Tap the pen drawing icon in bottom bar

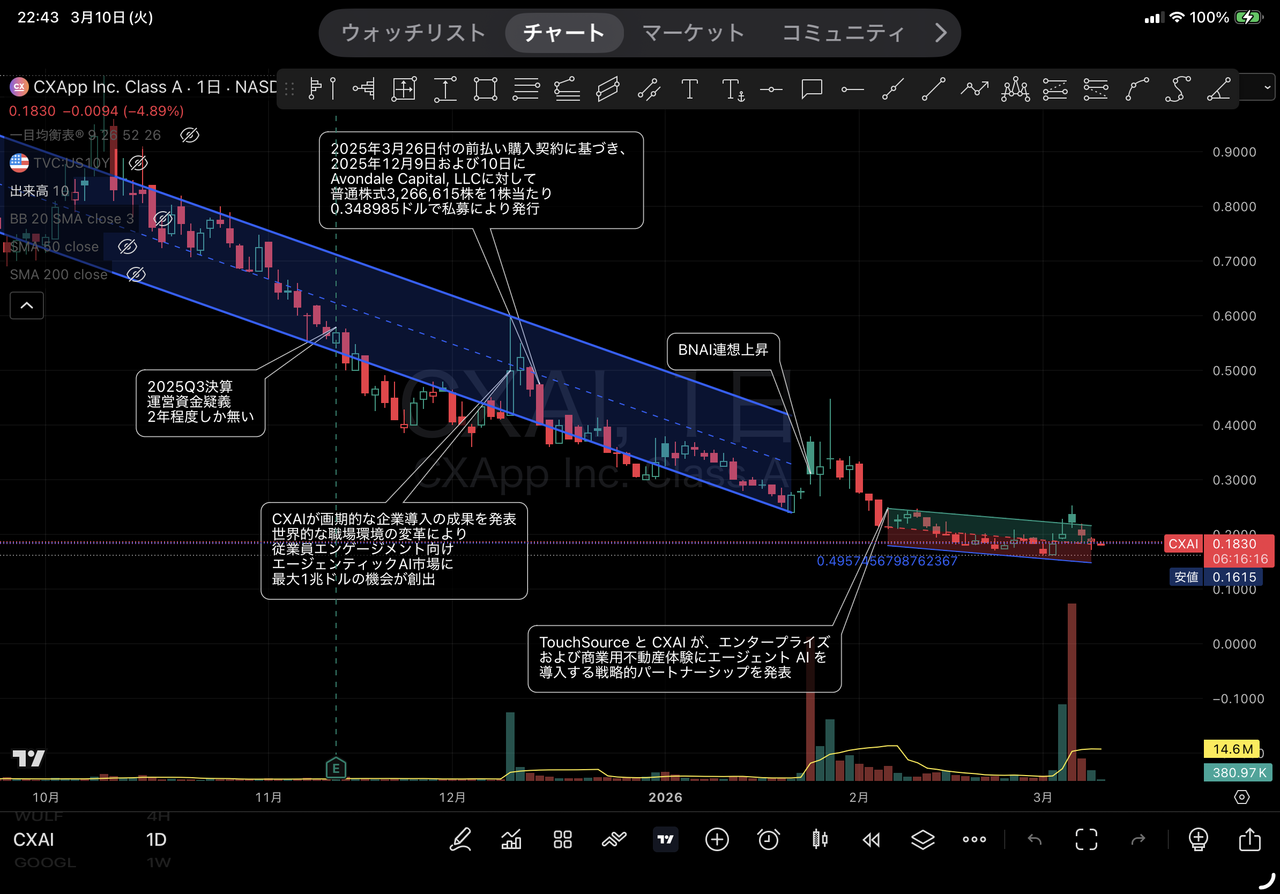click(460, 839)
